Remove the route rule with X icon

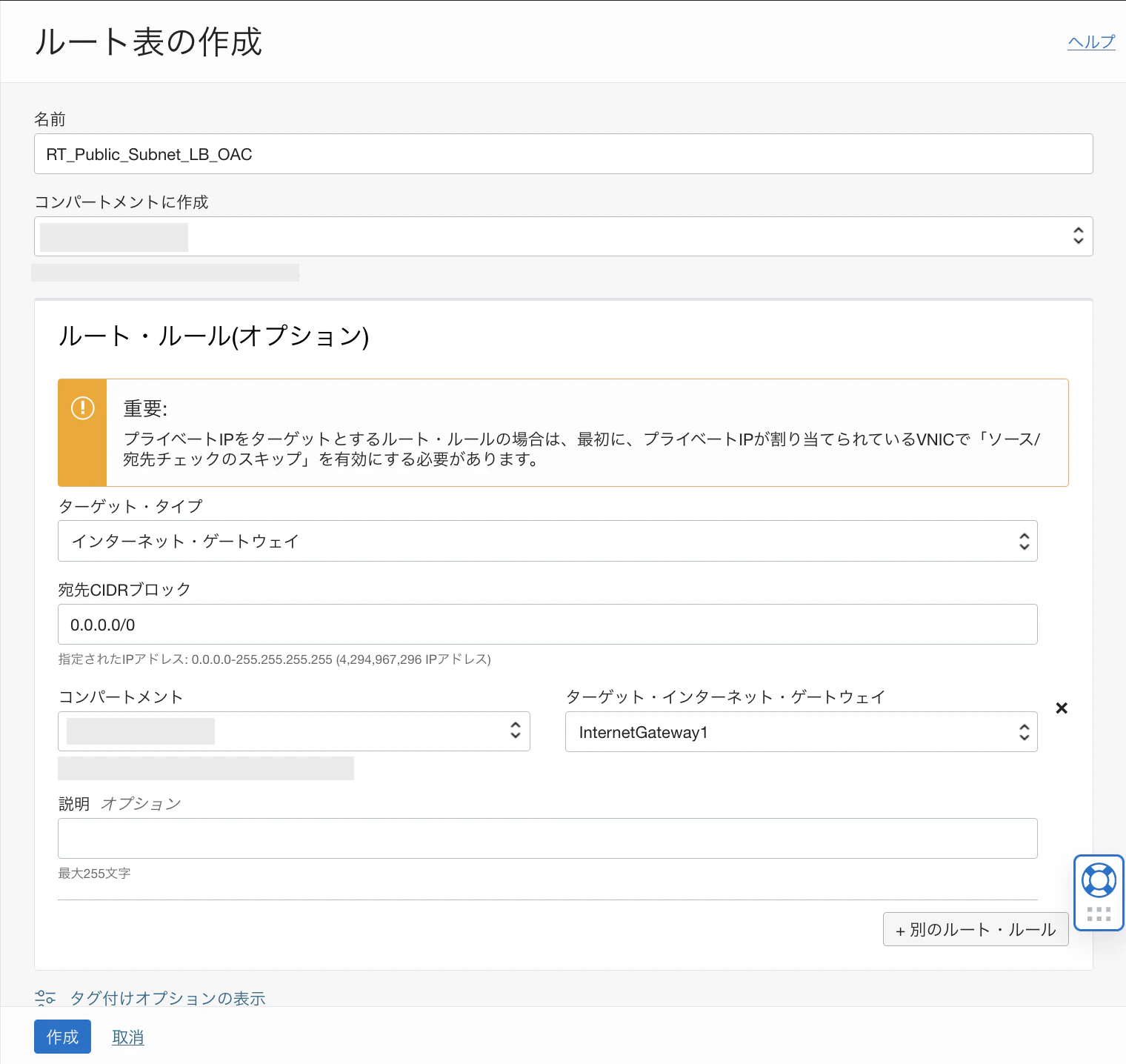[x=1062, y=708]
